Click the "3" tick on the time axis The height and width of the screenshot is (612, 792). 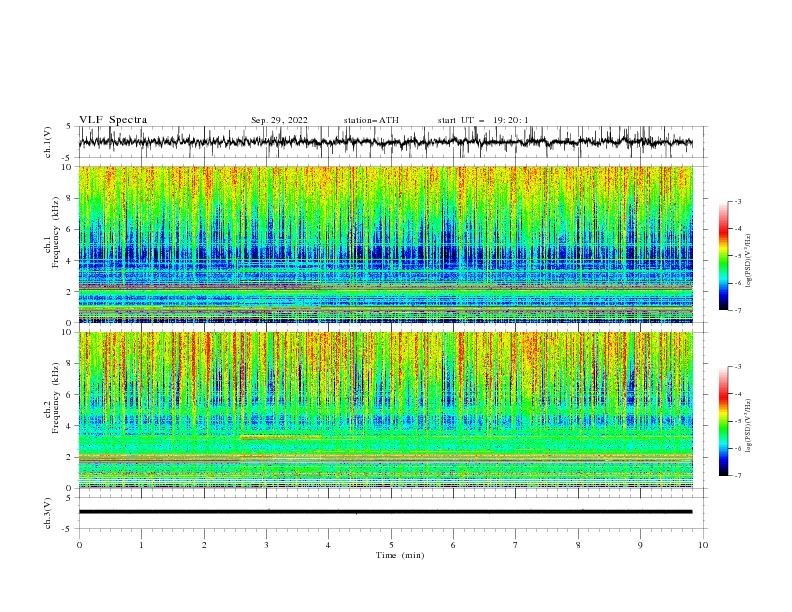pyautogui.click(x=266, y=545)
